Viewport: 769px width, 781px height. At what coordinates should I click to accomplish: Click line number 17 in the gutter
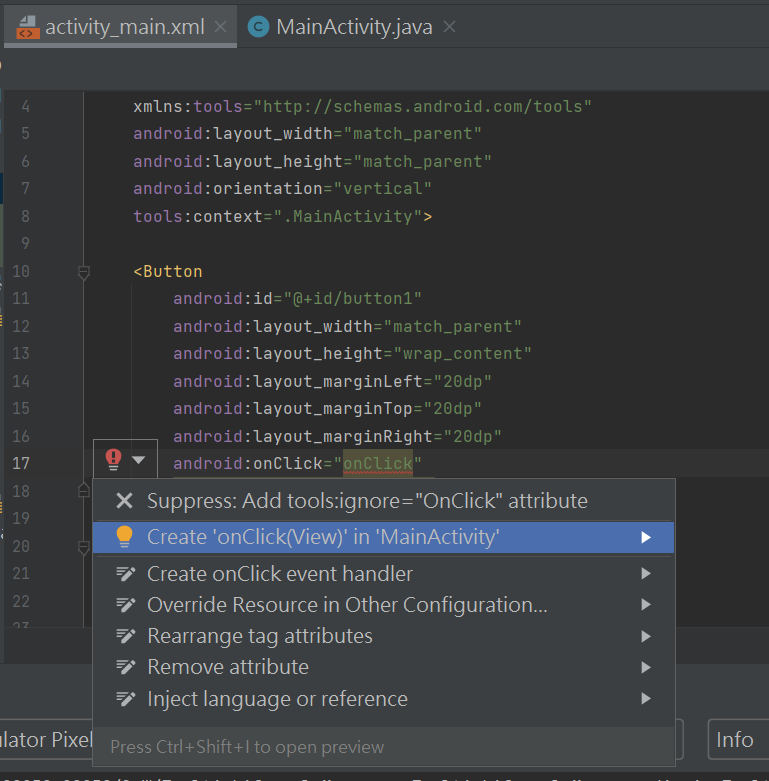coord(21,464)
